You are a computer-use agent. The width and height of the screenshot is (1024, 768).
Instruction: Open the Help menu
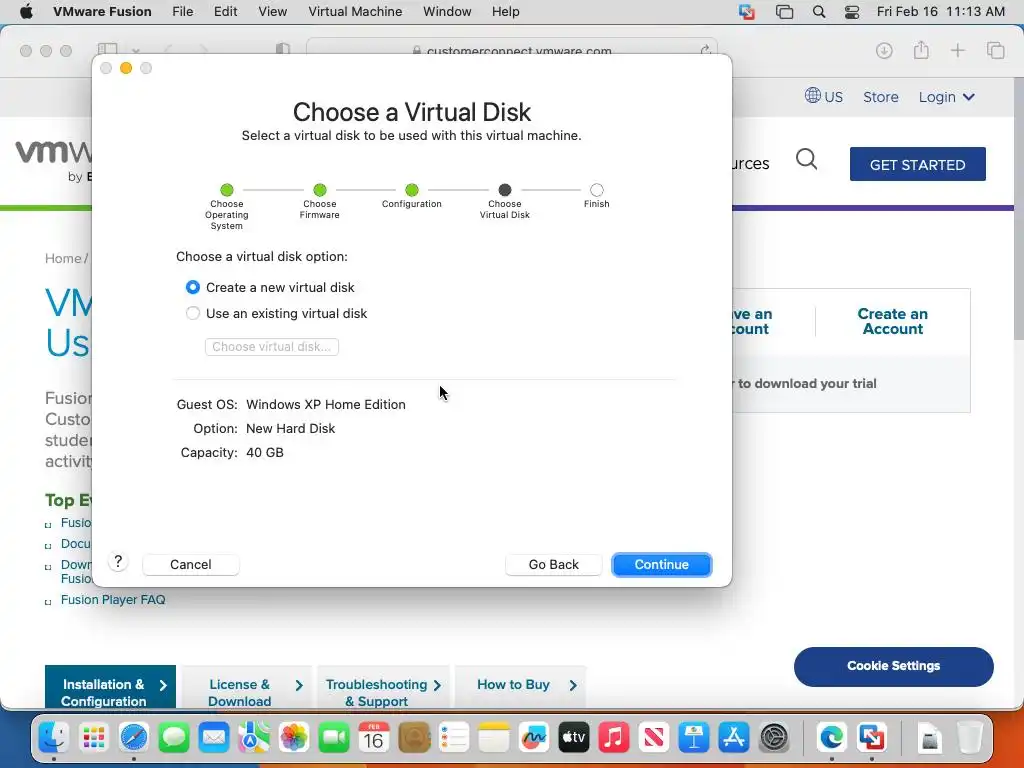tap(505, 12)
